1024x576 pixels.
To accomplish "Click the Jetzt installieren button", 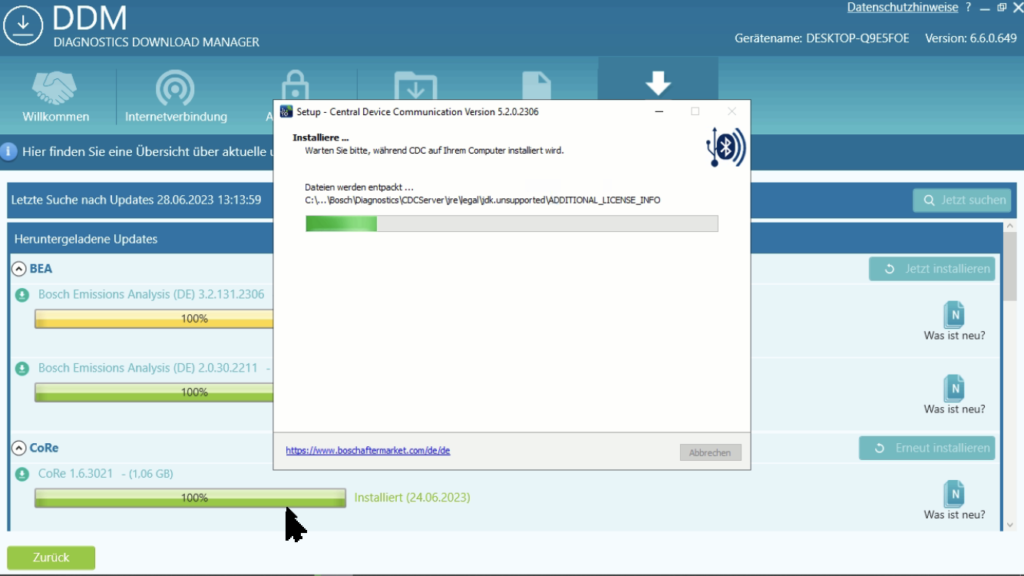I will (x=932, y=268).
